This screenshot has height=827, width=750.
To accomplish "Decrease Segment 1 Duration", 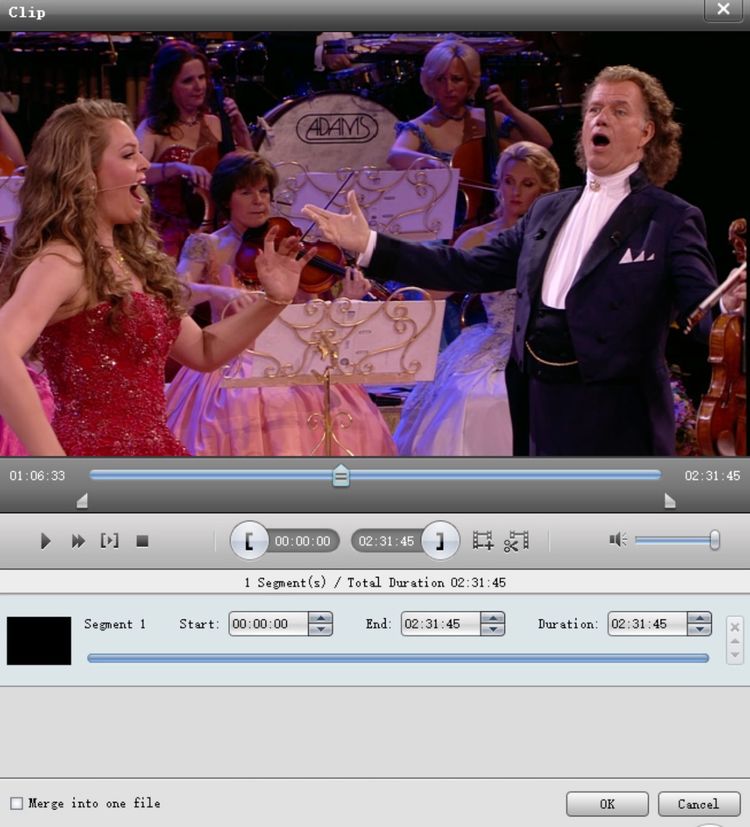I will point(699,630).
